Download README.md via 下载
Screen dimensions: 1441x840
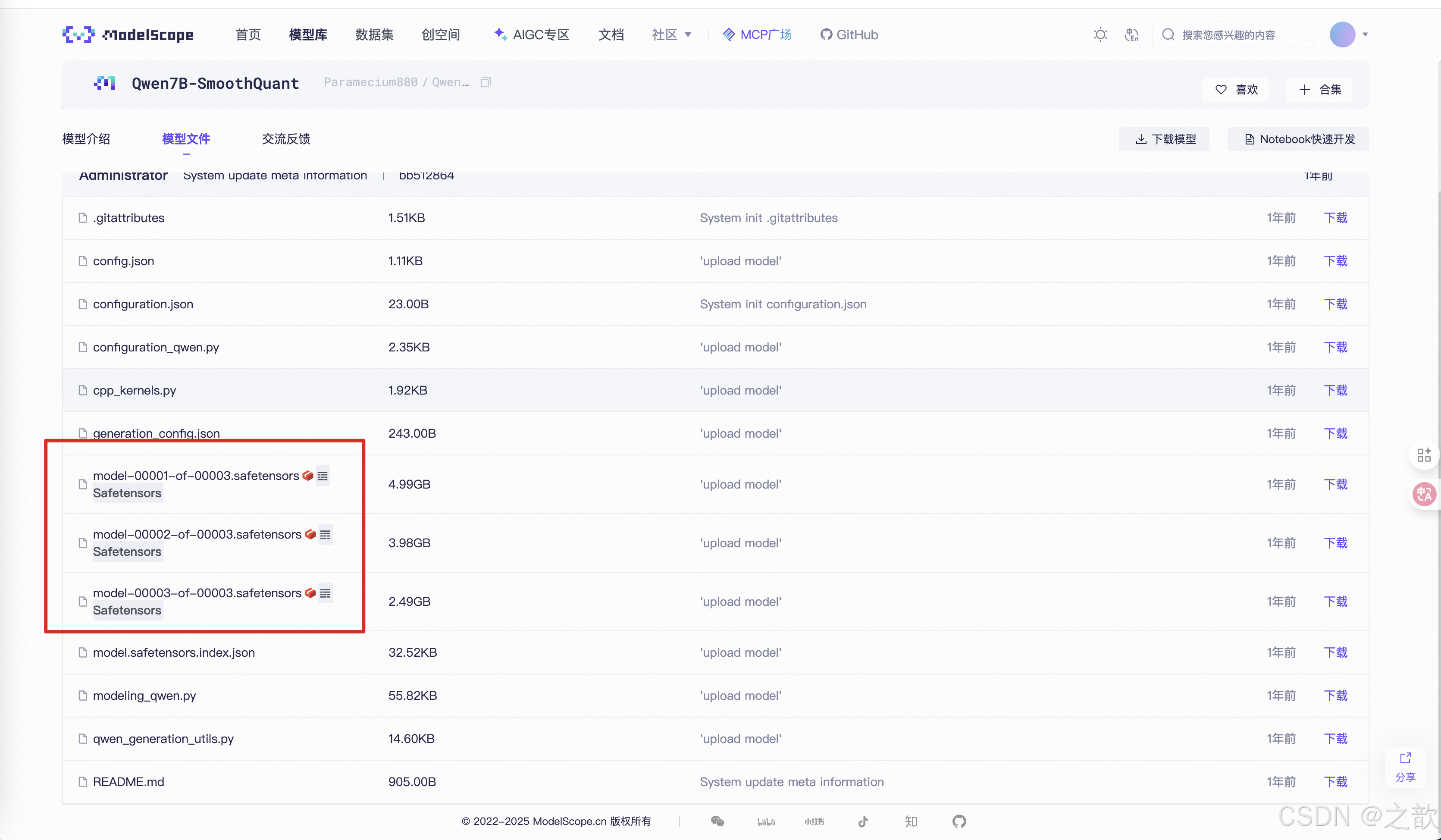tap(1336, 782)
